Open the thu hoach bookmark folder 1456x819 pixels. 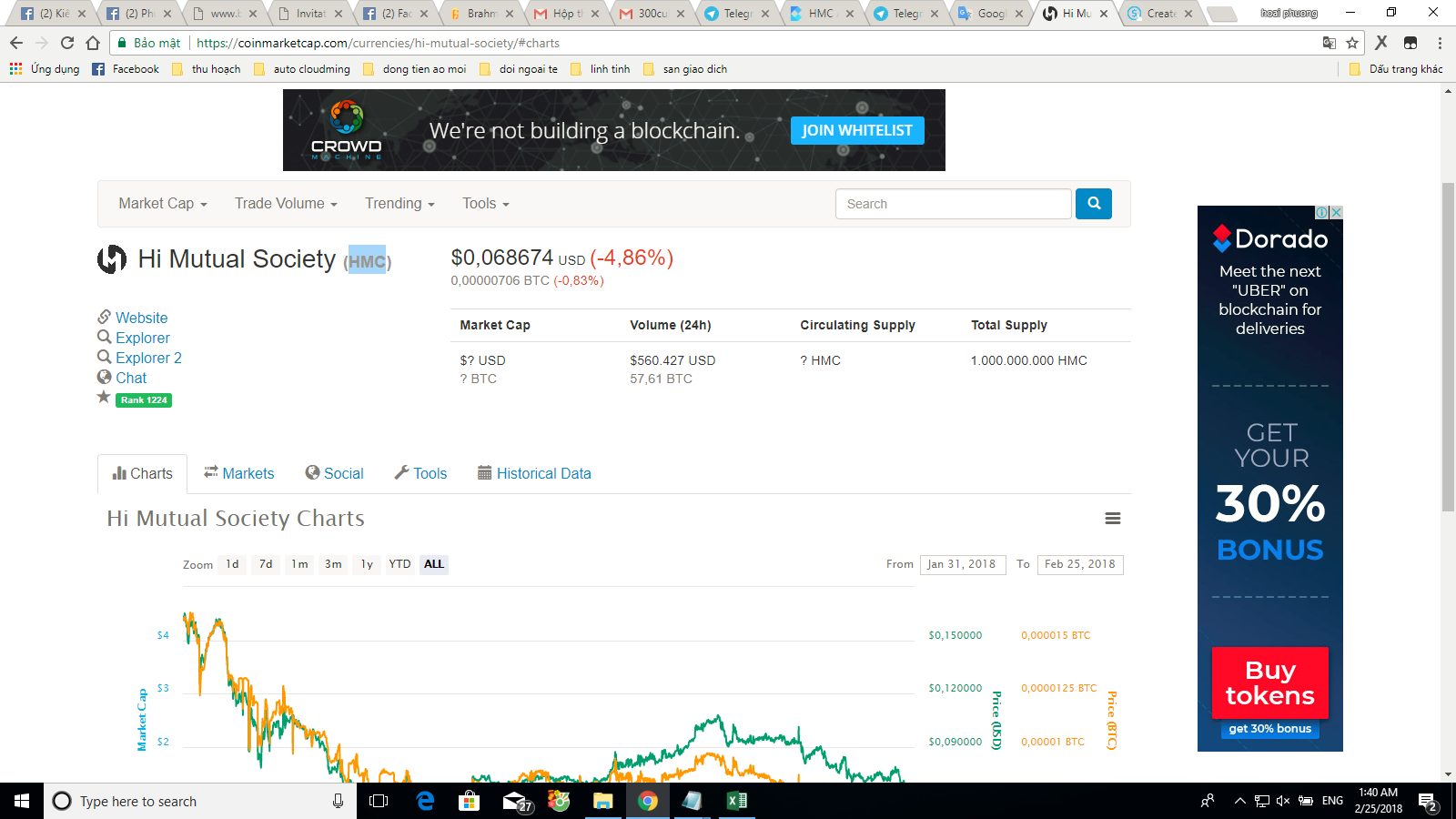[x=207, y=69]
